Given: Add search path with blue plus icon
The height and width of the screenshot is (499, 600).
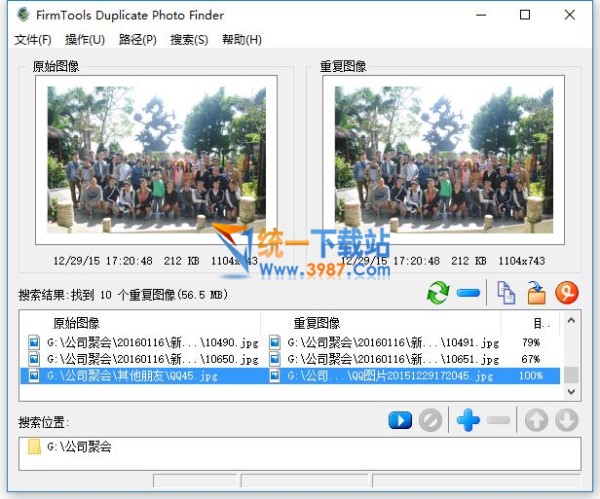Looking at the screenshot, I should (x=468, y=420).
